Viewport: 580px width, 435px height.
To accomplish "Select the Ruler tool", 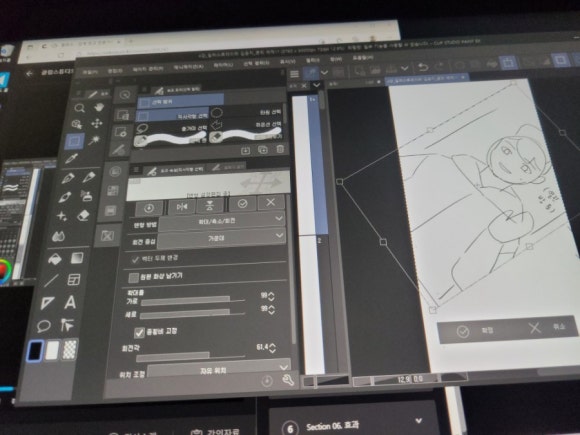I will click(x=47, y=303).
